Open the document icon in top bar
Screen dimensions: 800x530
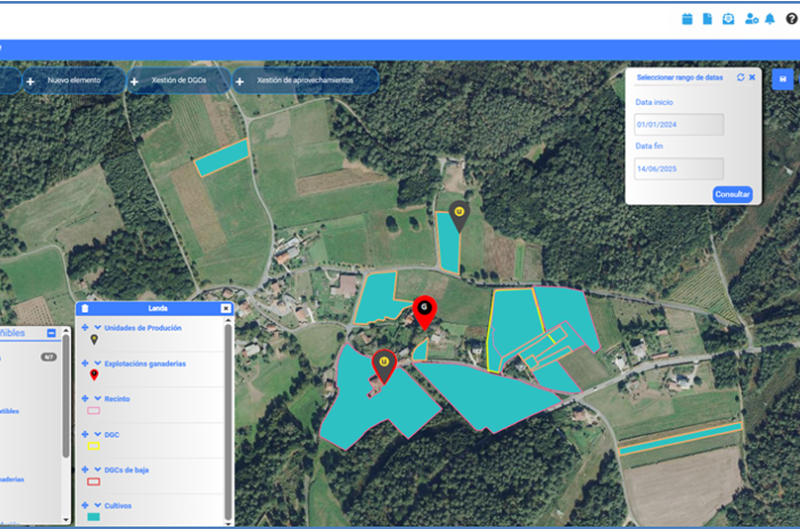pyautogui.click(x=707, y=19)
